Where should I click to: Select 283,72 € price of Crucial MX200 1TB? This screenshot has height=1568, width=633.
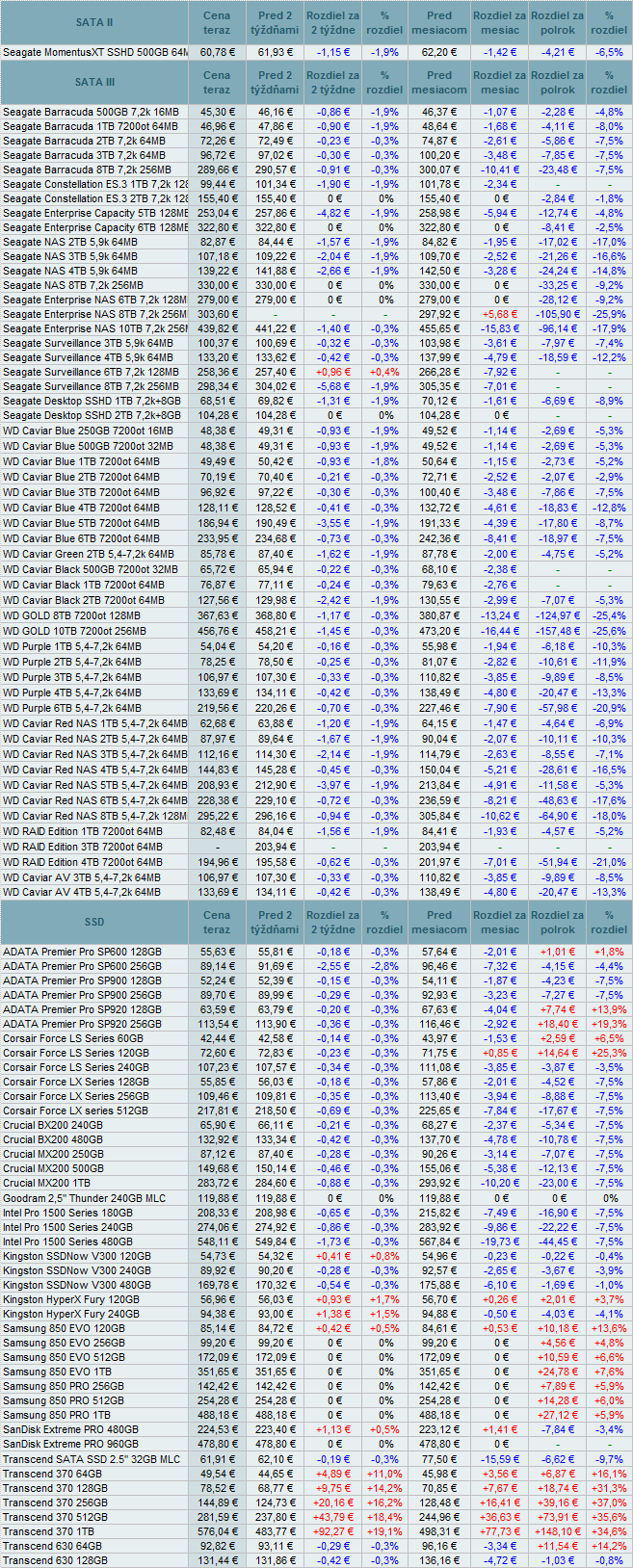click(217, 1183)
